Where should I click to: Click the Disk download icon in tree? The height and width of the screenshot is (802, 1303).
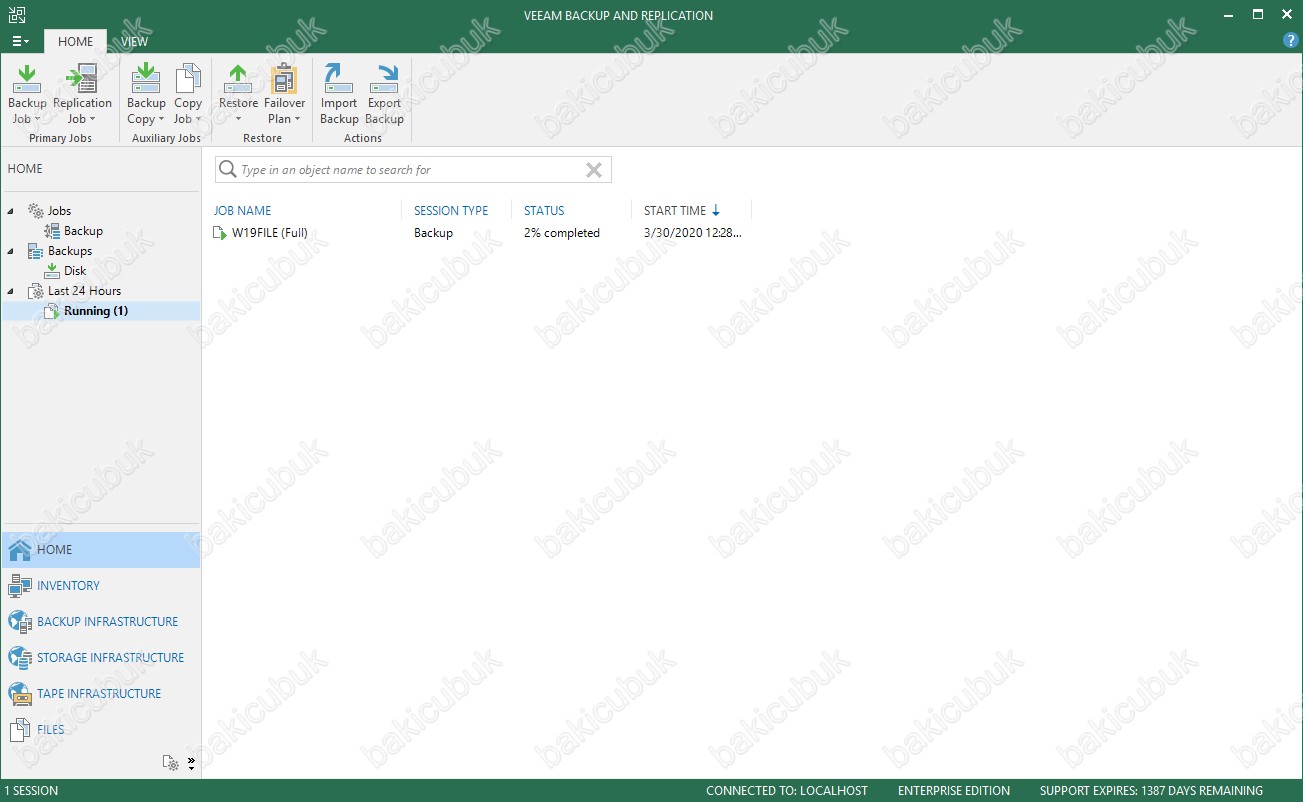[52, 271]
